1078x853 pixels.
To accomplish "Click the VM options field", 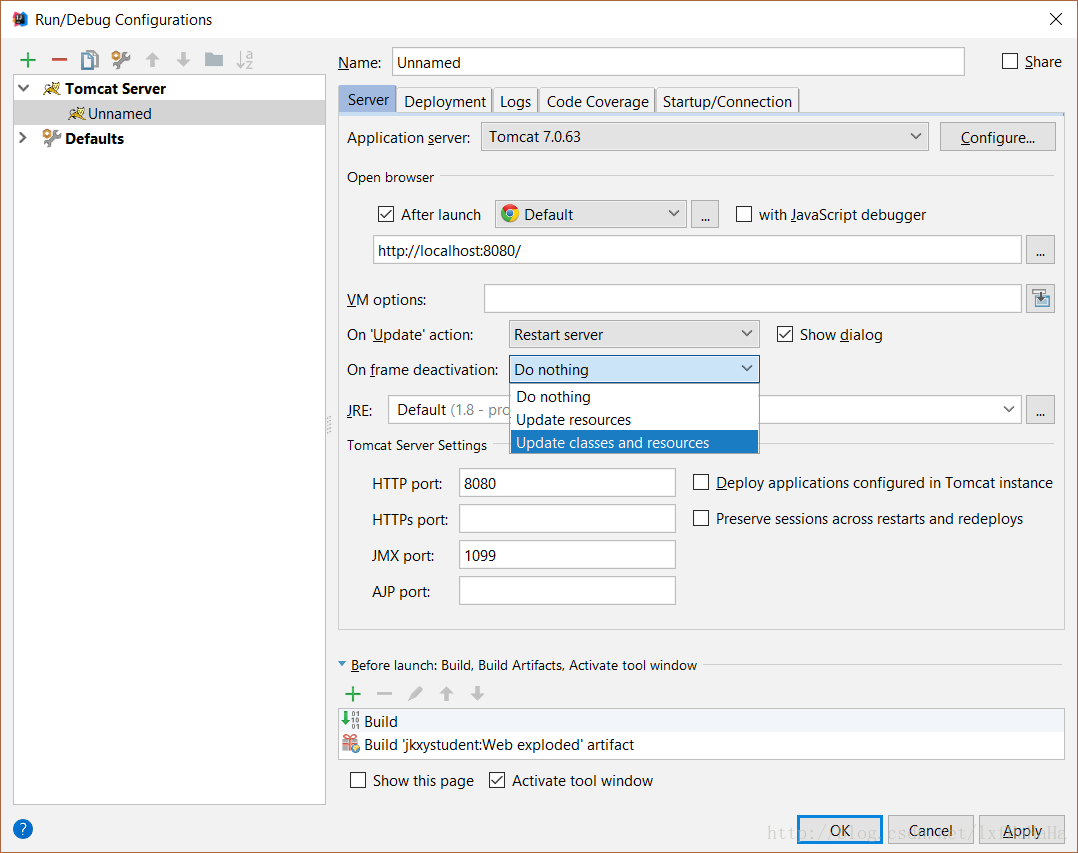I will (753, 299).
